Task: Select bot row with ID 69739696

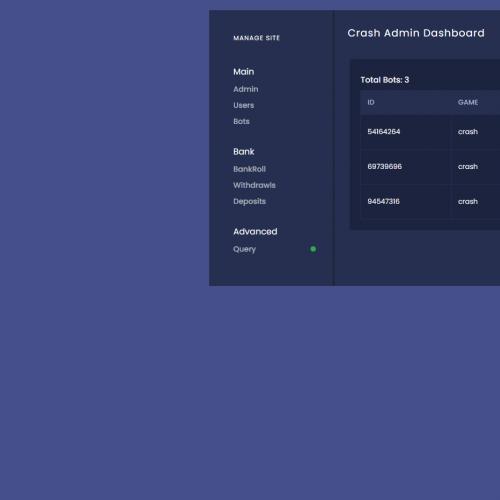Action: [430, 167]
